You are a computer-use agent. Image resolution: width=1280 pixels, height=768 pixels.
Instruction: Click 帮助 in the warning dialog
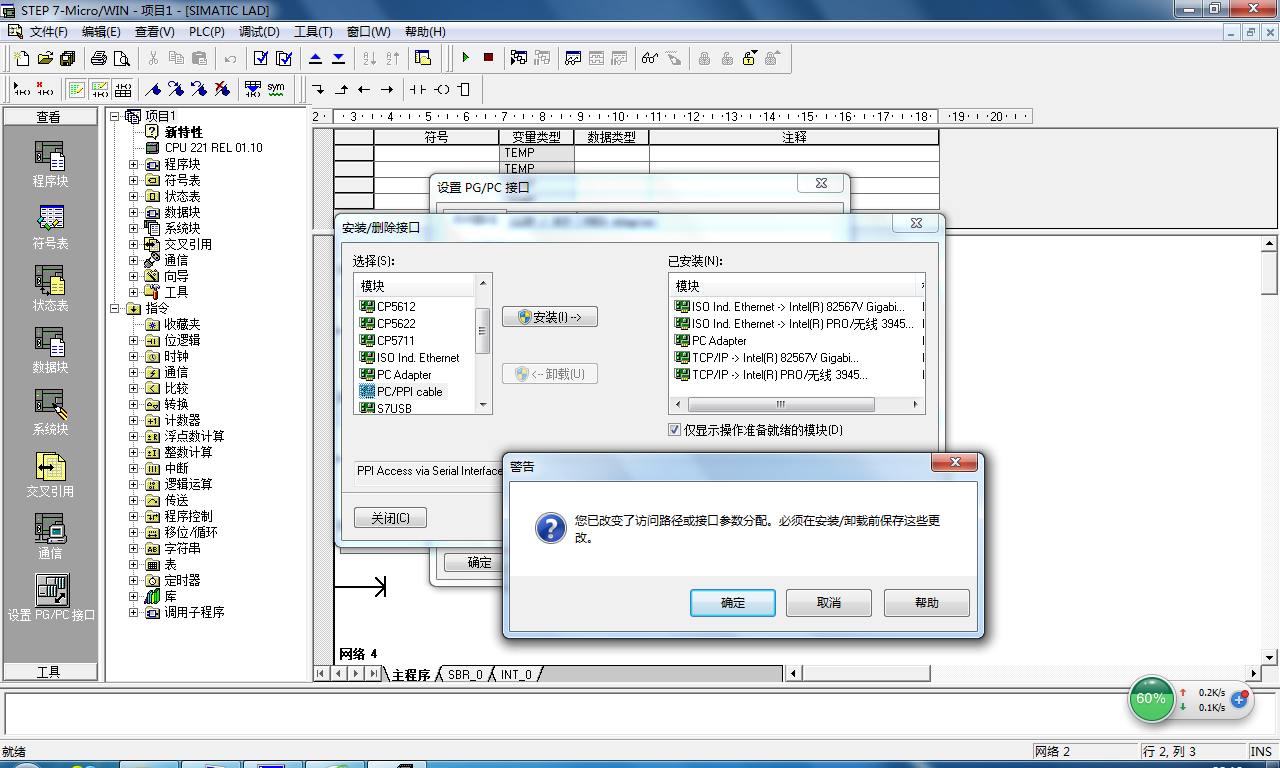[927, 603]
